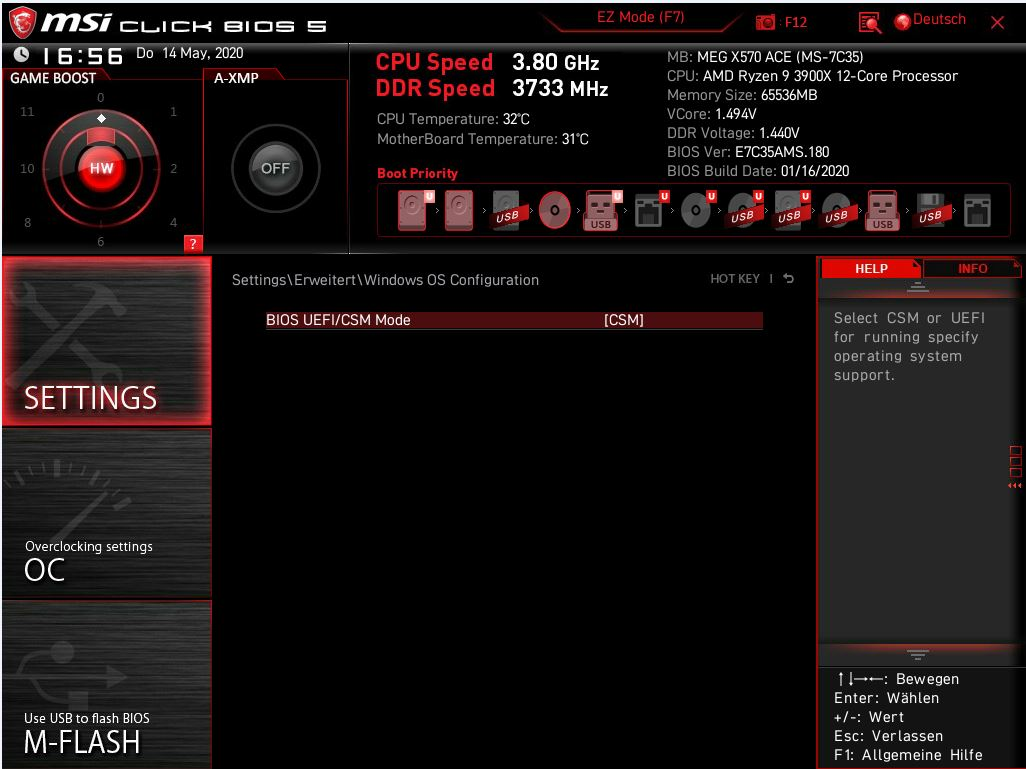Click the DDR Voltage: 1.440V line

coord(733,133)
